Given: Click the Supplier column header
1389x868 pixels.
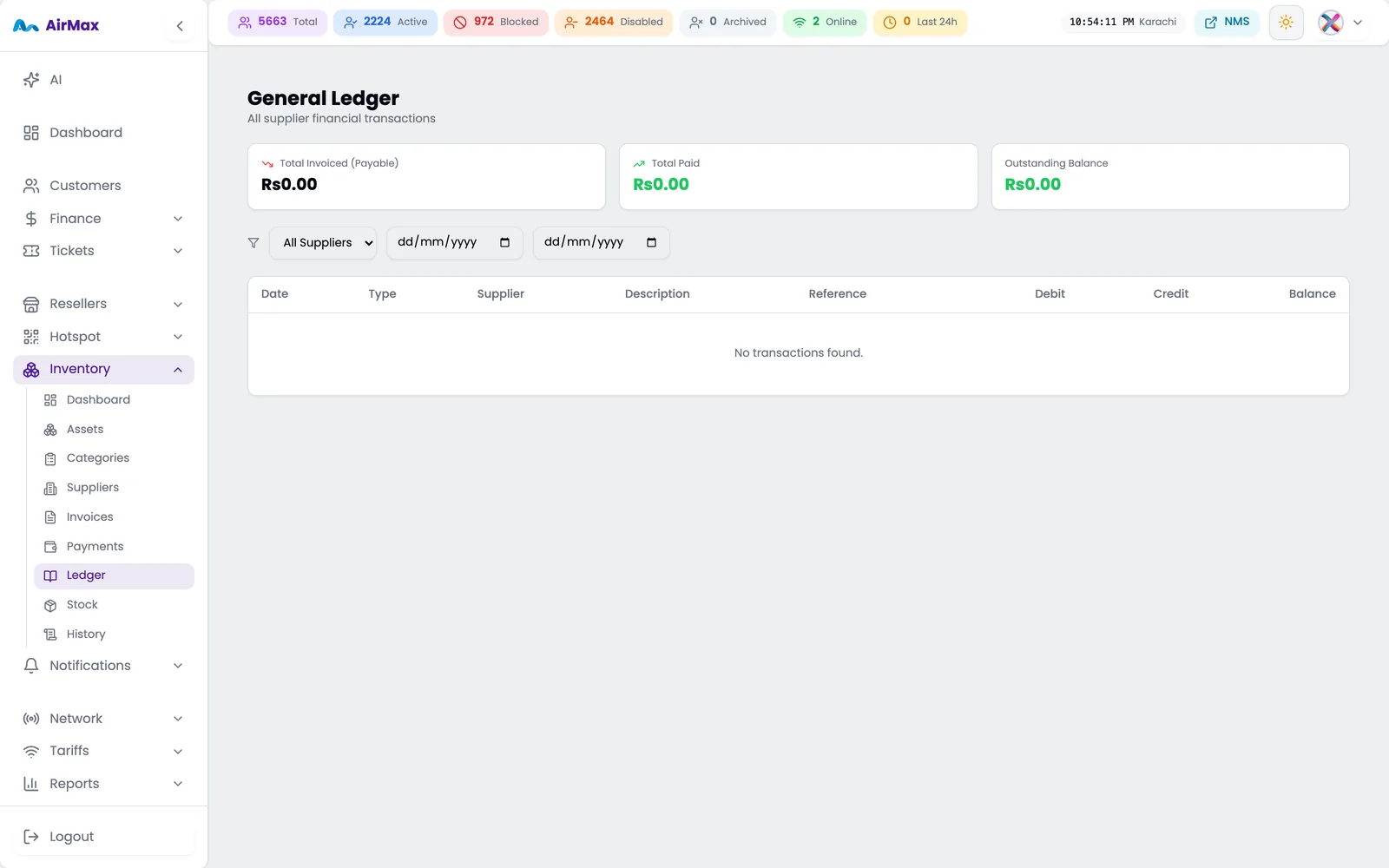Looking at the screenshot, I should coord(501,294).
